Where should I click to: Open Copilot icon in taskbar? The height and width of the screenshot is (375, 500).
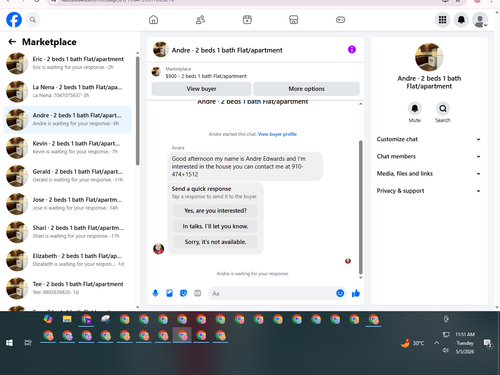[x=48, y=319]
